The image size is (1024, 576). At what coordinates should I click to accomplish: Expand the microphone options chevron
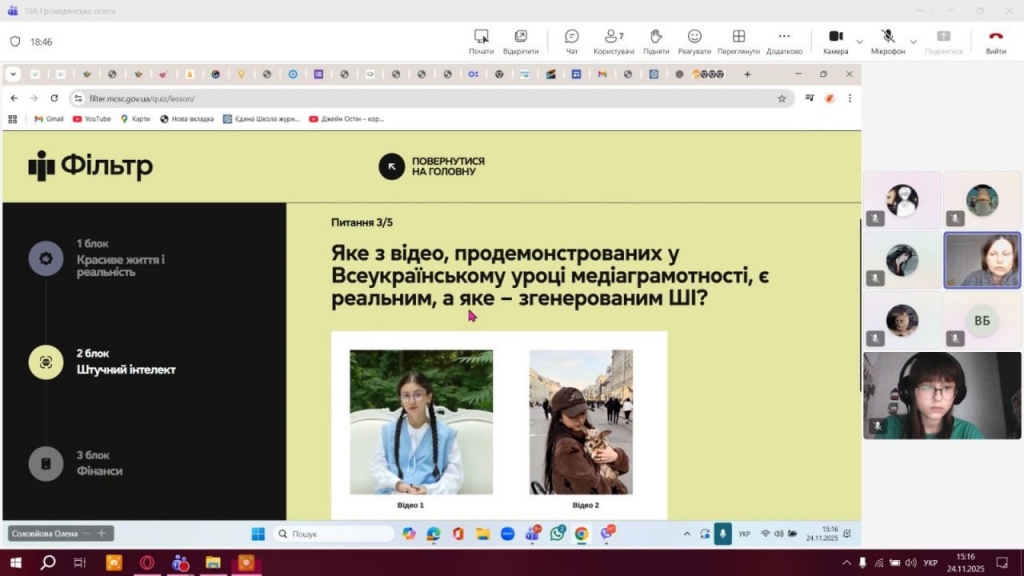913,42
